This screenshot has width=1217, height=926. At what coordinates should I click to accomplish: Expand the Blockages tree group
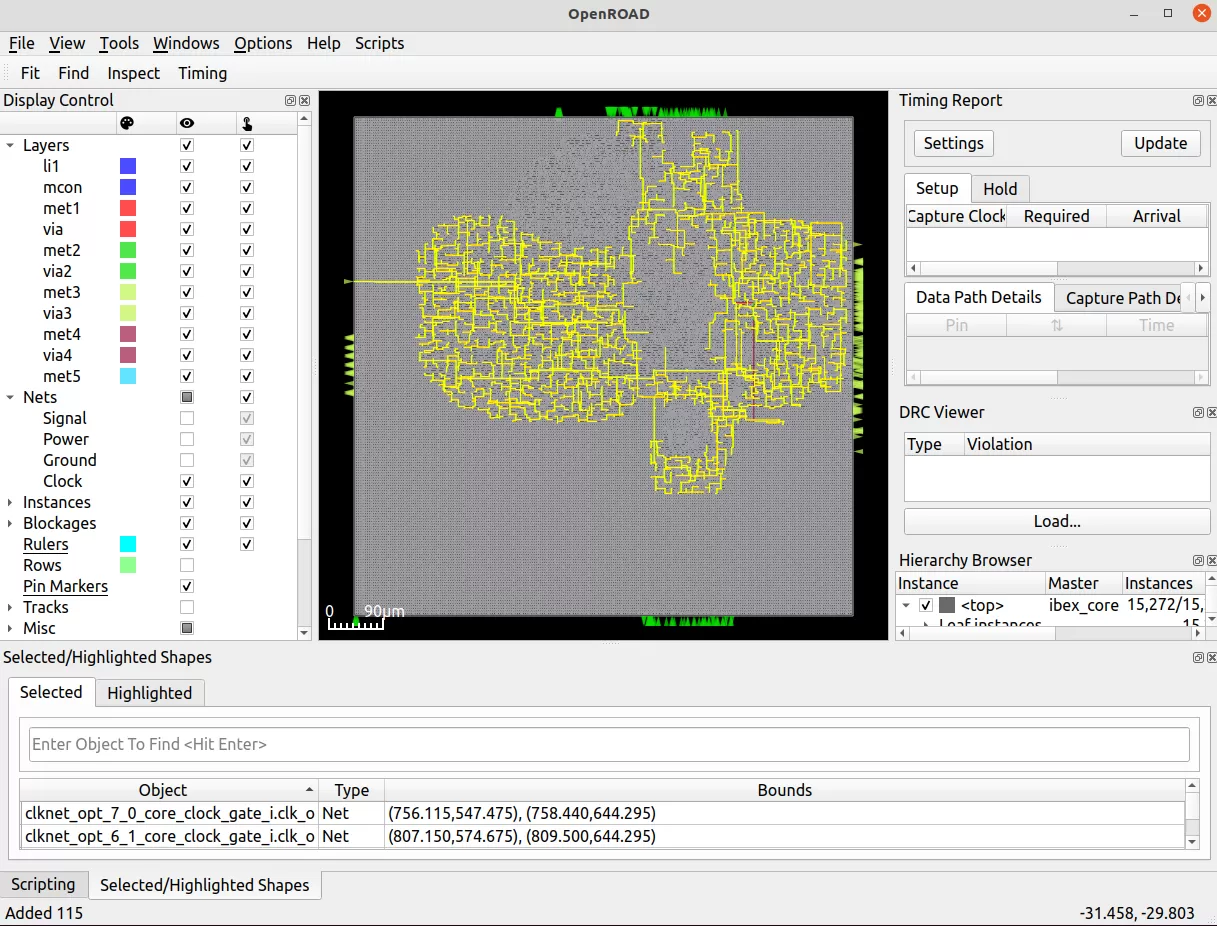[x=11, y=523]
